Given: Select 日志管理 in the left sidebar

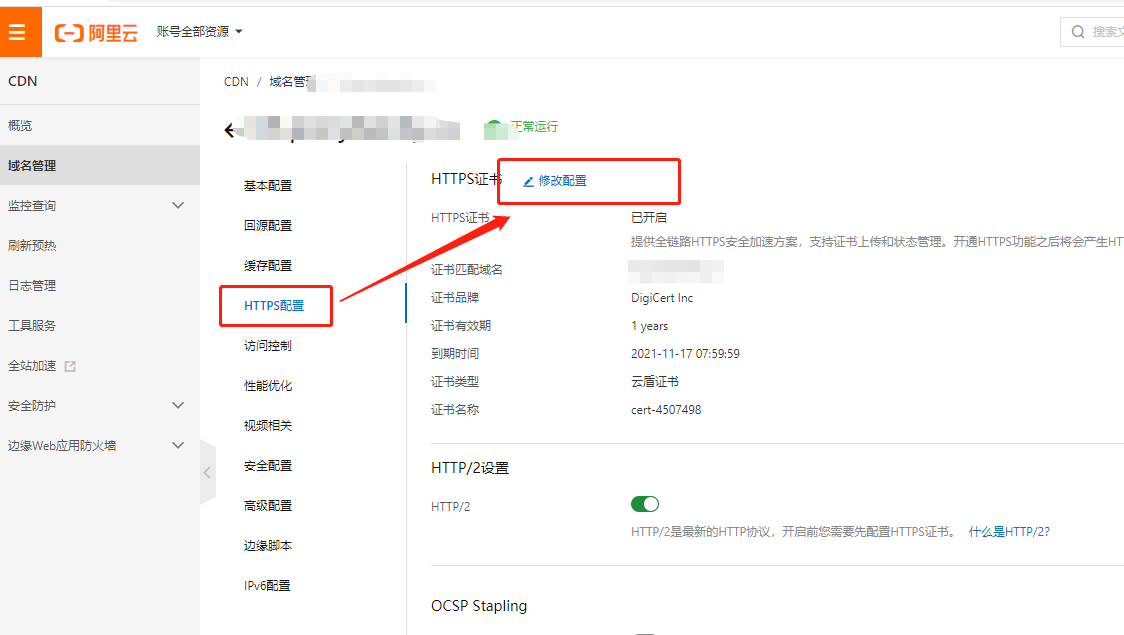Looking at the screenshot, I should click(x=32, y=286).
